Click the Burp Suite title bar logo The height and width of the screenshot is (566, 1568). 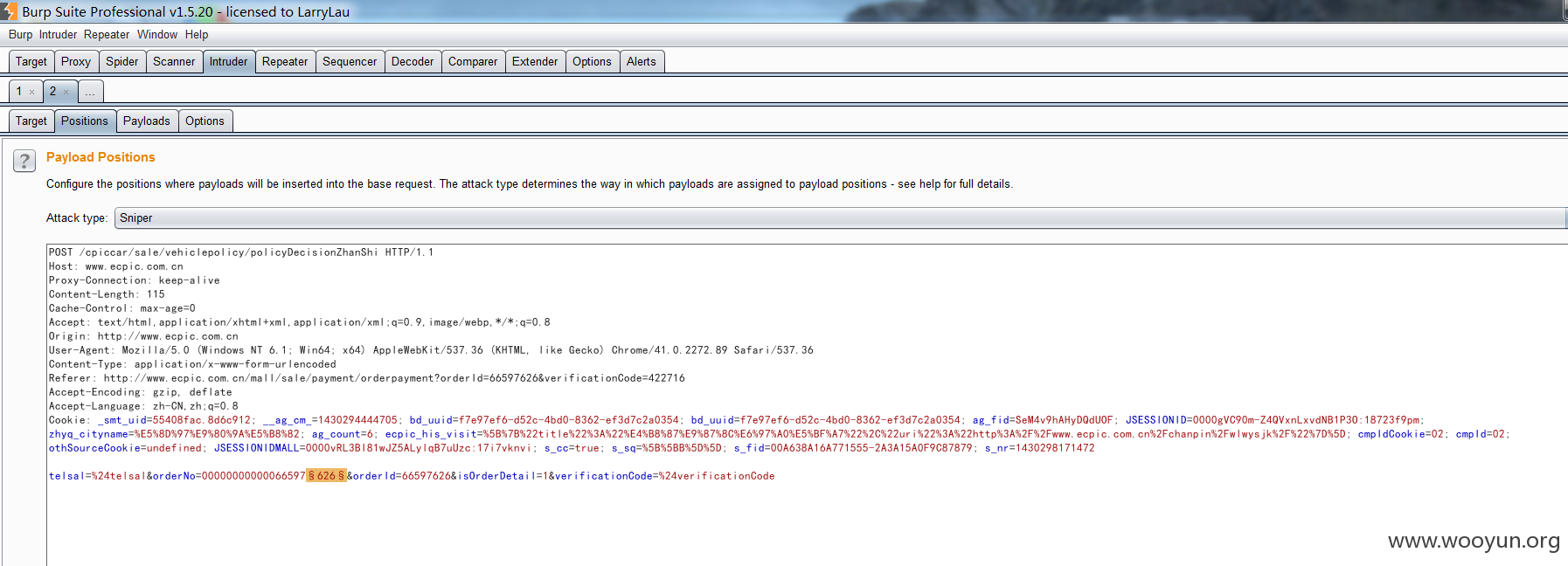[x=8, y=11]
